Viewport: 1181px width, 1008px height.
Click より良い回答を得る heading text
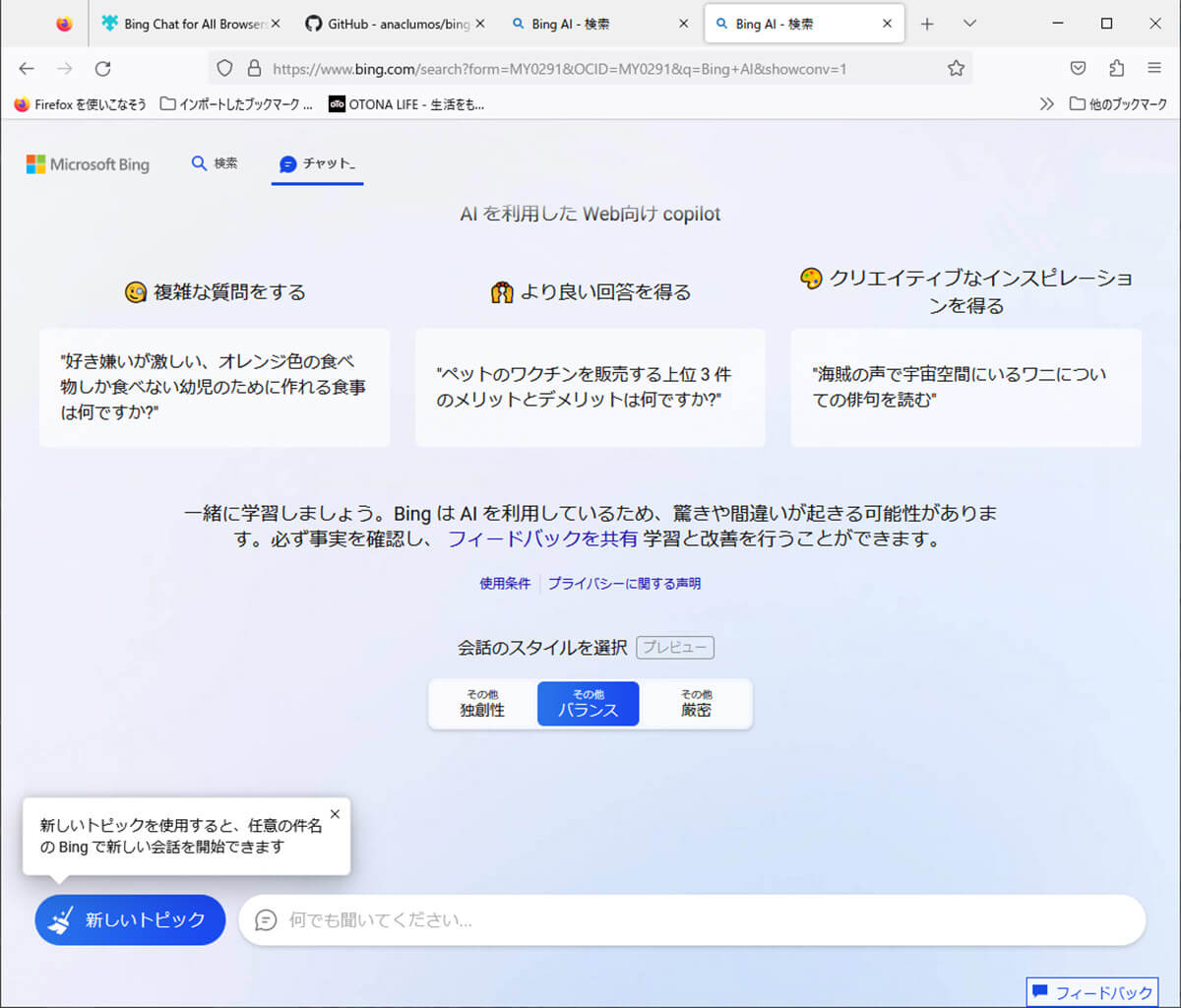pos(605,292)
